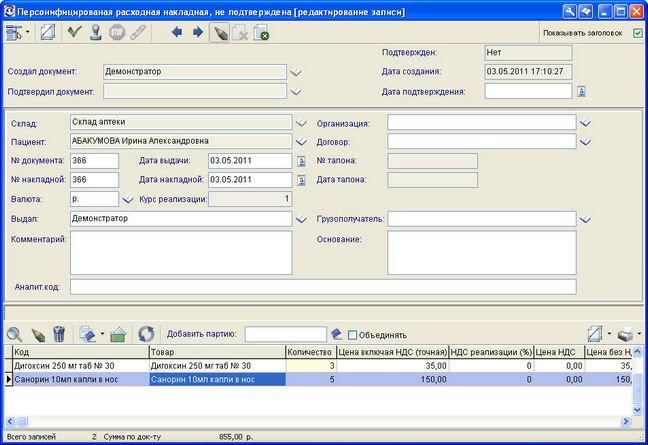The image size is (648, 445).
Task: Open the Организация dropdown arrow
Action: tap(585, 123)
